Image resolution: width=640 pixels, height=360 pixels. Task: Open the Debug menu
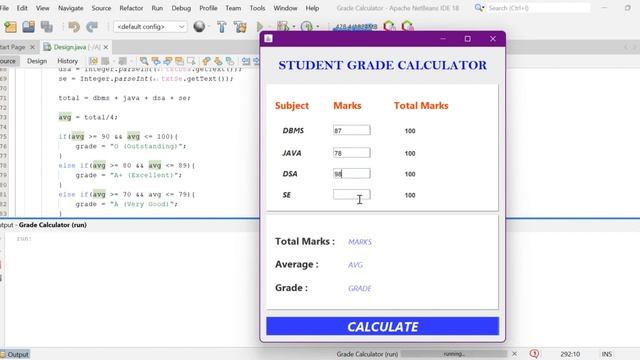pyautogui.click(x=181, y=8)
